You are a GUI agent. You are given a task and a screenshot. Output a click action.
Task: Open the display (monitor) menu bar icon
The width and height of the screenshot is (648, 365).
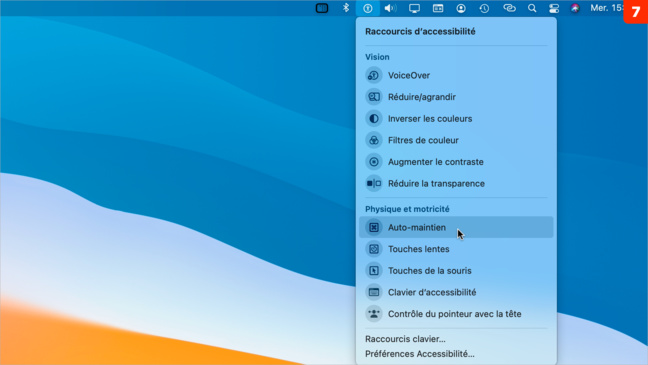(x=414, y=8)
